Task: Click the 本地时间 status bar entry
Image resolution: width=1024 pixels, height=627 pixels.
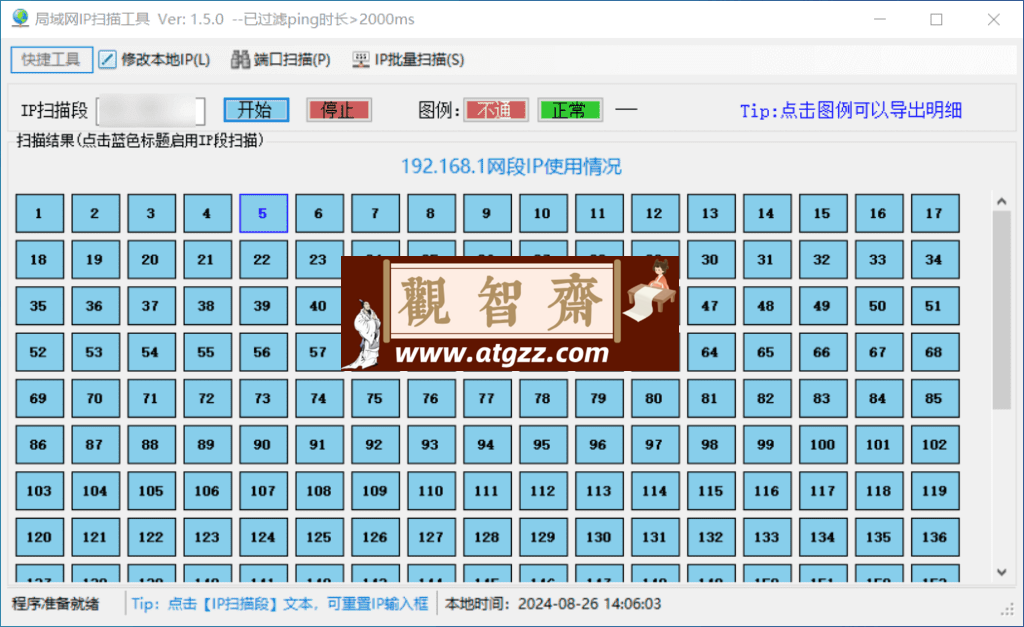Action: click(552, 603)
